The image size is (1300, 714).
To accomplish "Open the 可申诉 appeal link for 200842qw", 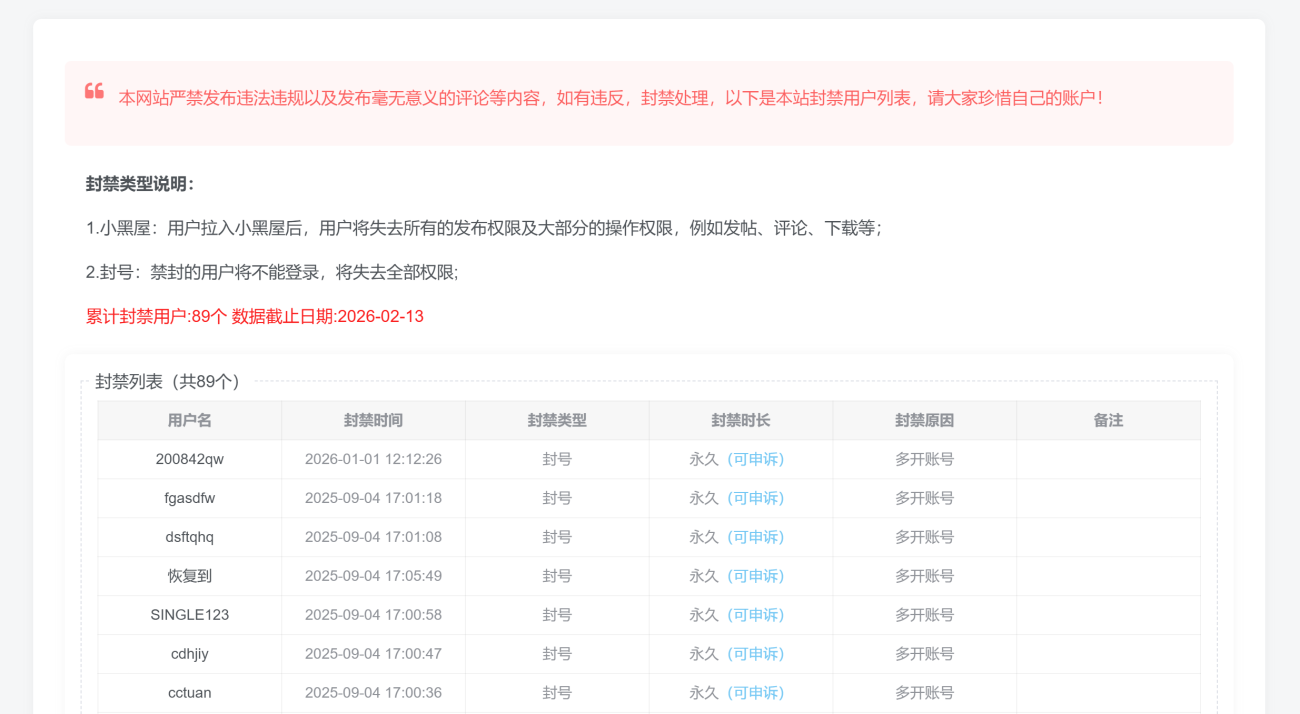I will point(755,459).
